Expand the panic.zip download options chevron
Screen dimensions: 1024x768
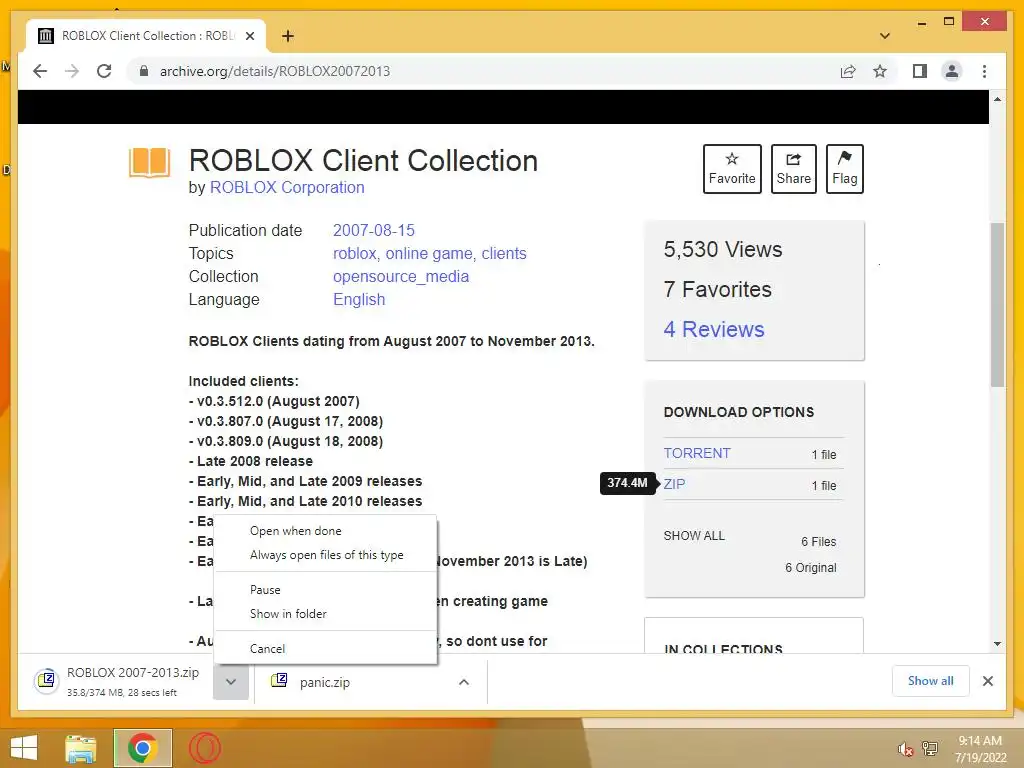click(x=464, y=682)
